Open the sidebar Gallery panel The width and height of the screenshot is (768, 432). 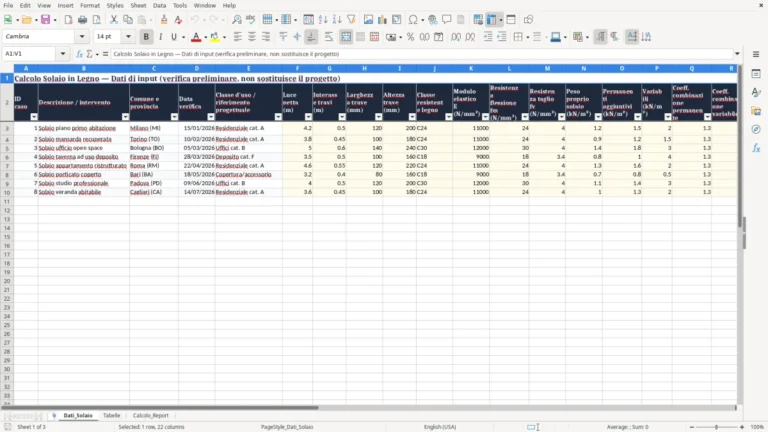pyautogui.click(x=756, y=111)
